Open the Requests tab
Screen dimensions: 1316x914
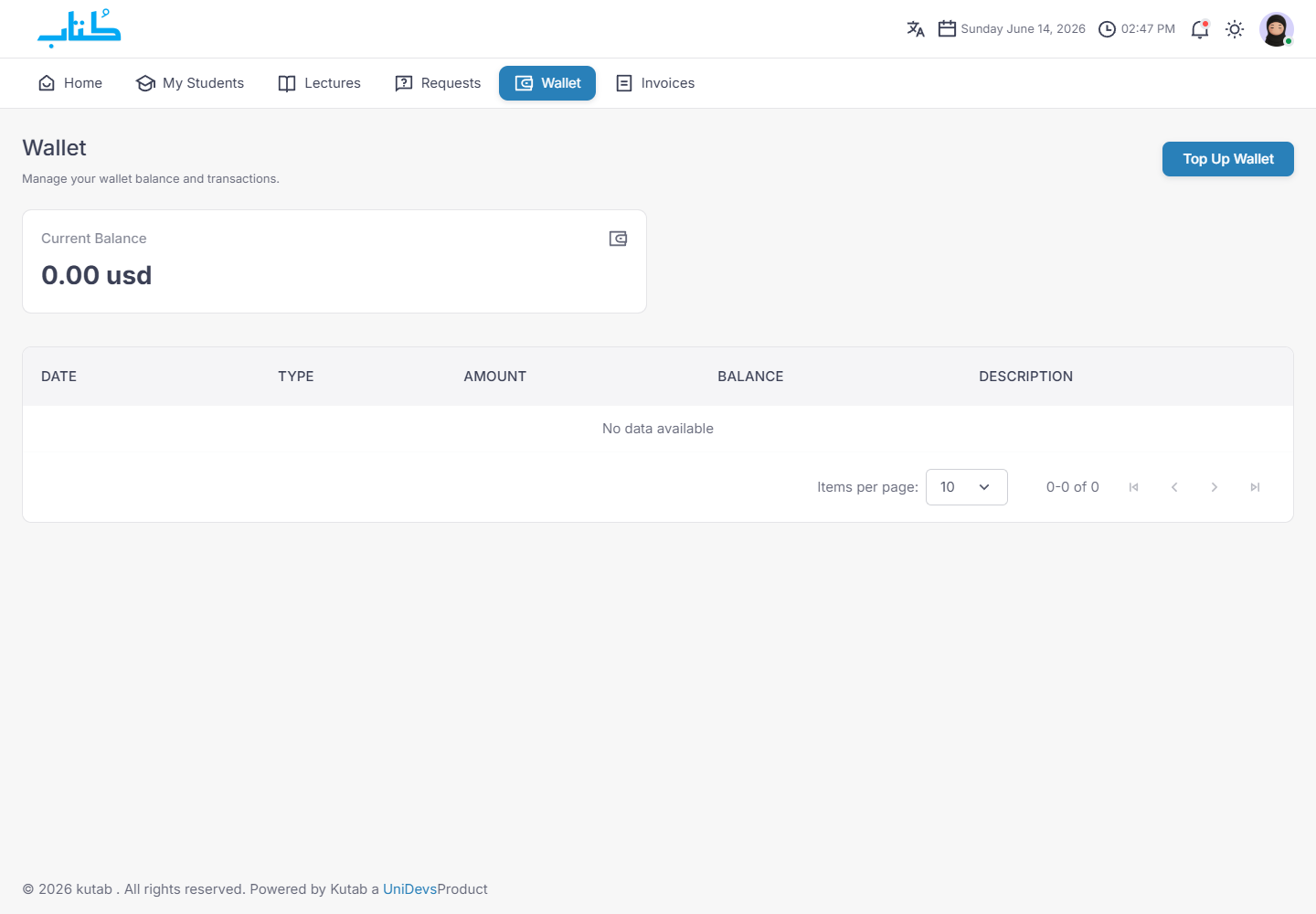pos(438,83)
